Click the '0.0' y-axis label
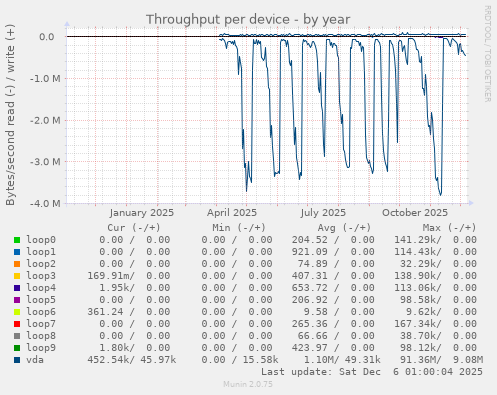The image size is (497, 395). [x=47, y=37]
